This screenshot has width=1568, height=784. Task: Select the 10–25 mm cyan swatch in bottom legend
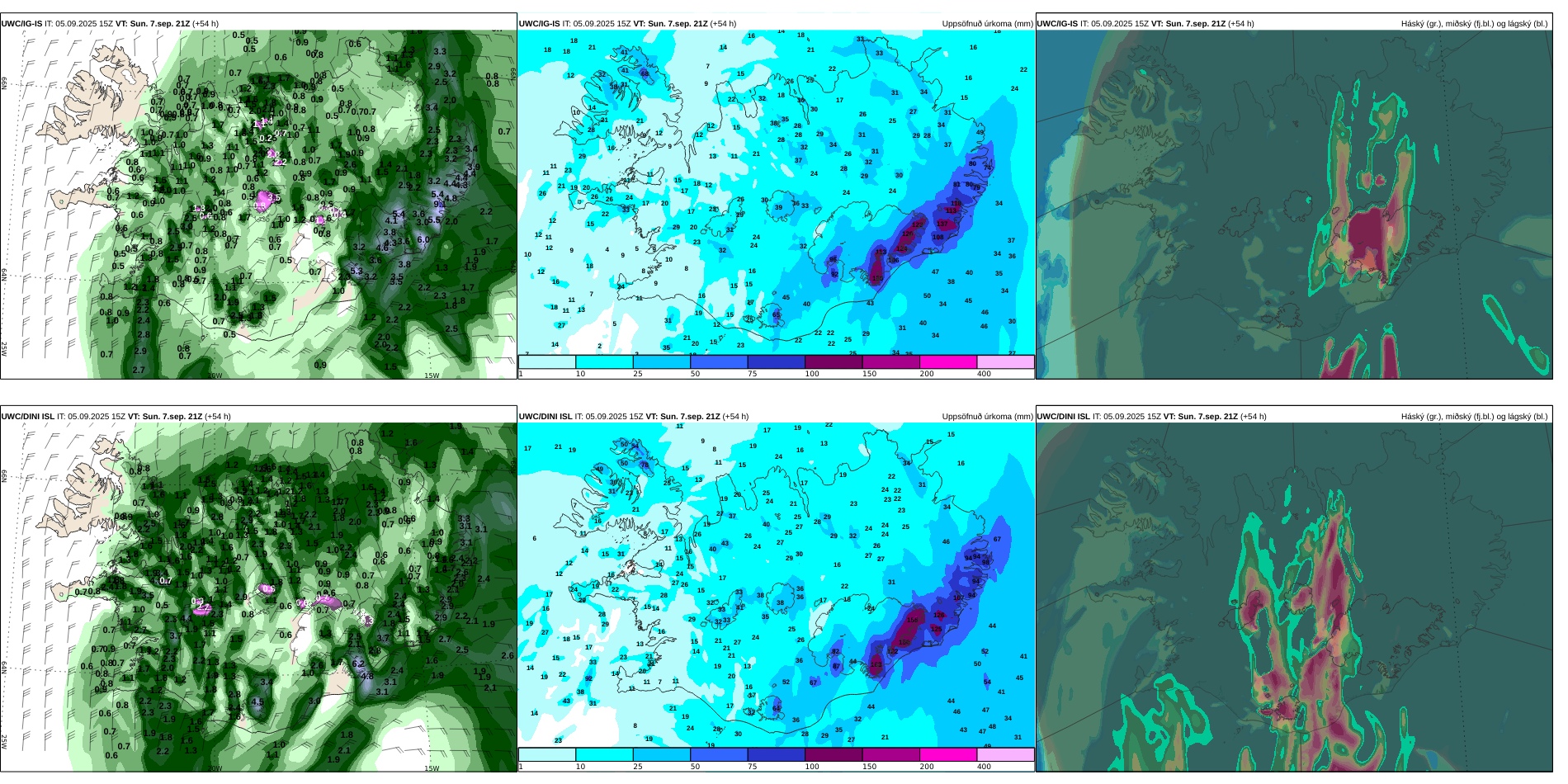[604, 755]
